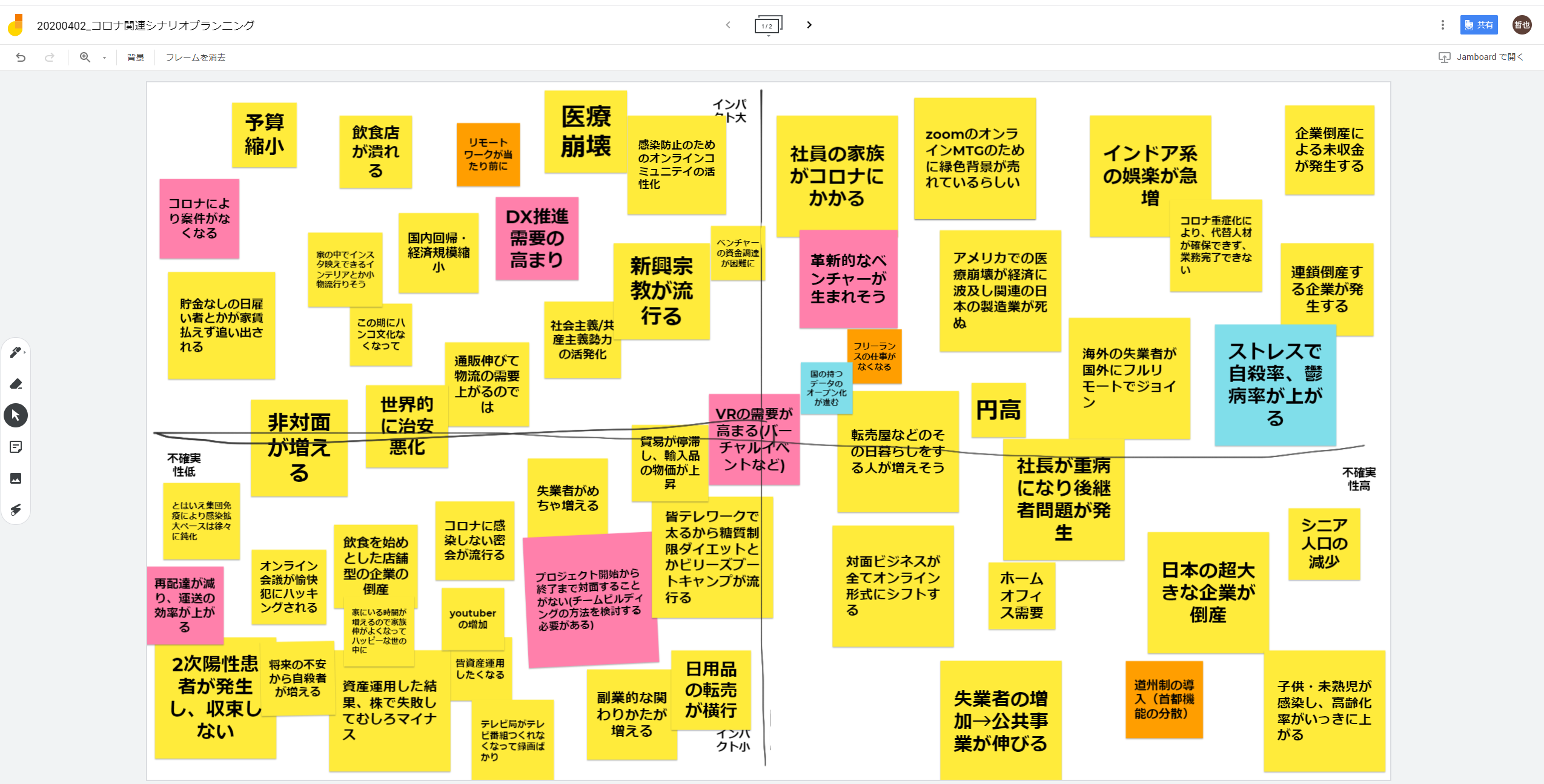Choose the Laser pointer tool
The height and width of the screenshot is (784, 1544).
pos(16,510)
